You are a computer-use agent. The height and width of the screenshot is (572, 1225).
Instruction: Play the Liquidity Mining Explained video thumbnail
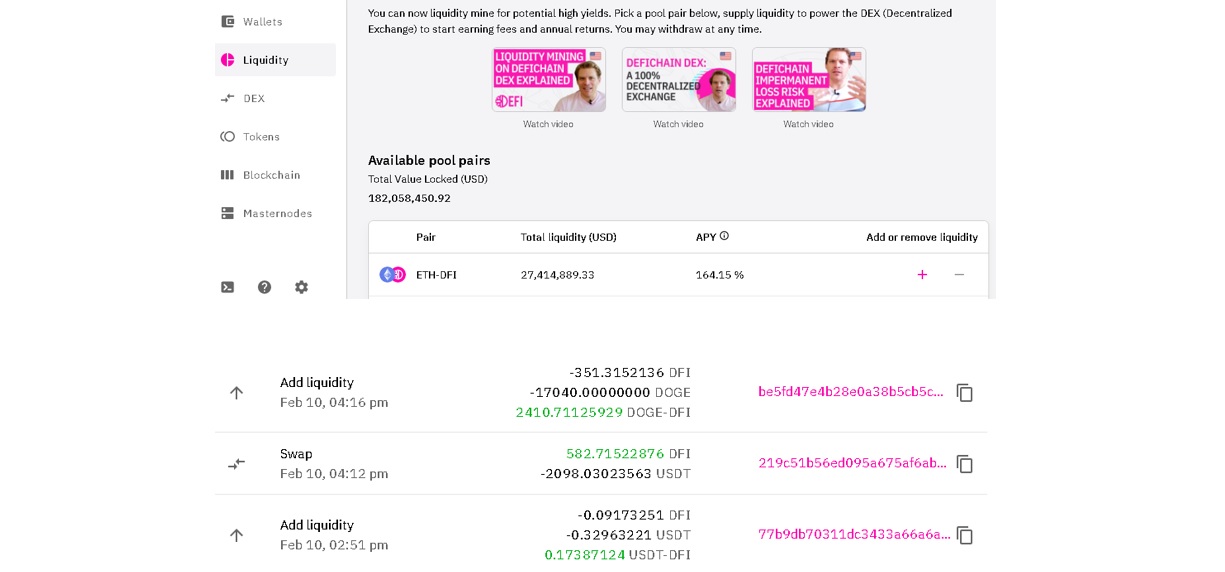pyautogui.click(x=549, y=79)
